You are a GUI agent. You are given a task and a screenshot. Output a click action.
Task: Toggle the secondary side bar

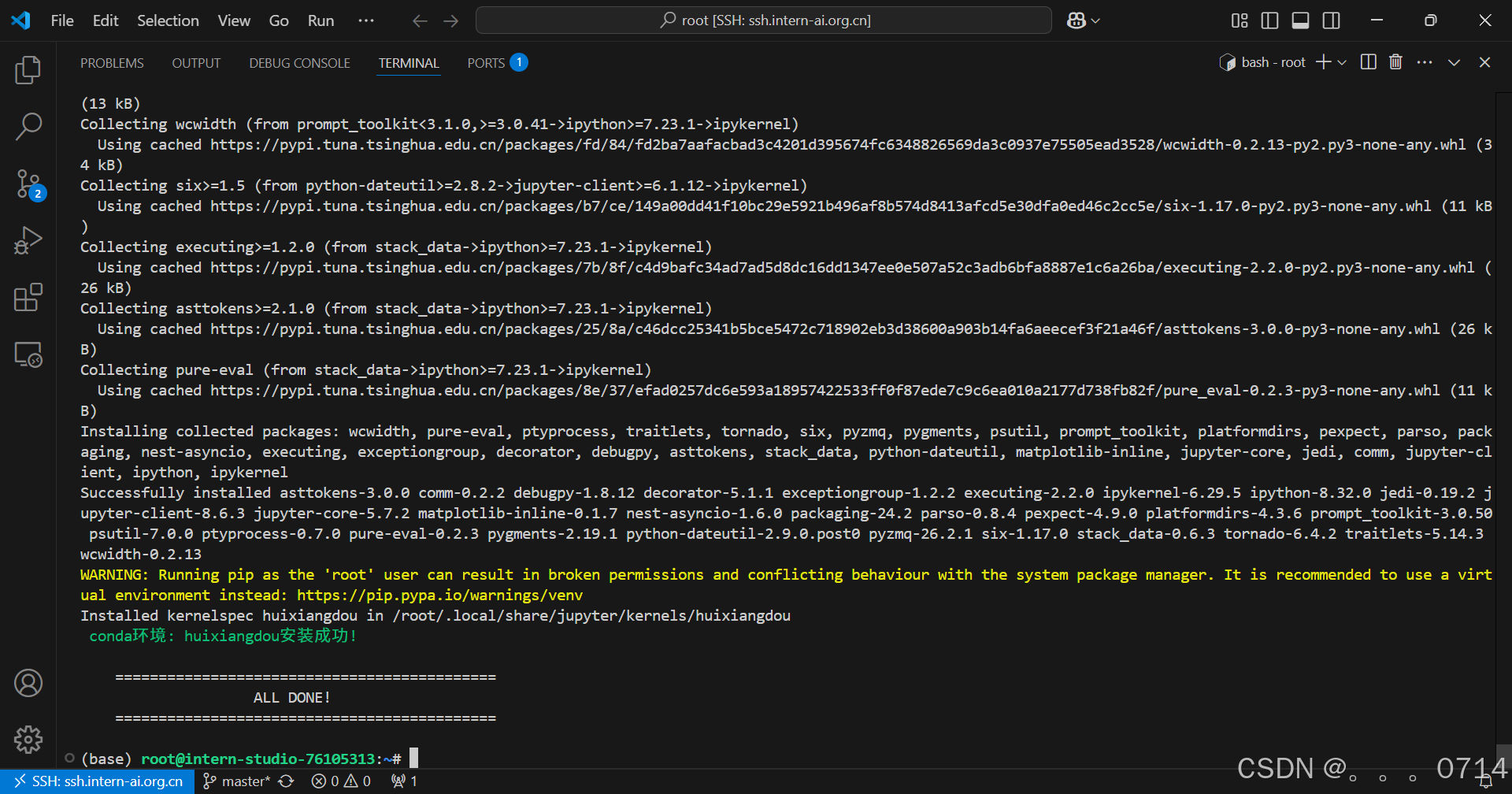pos(1331,20)
